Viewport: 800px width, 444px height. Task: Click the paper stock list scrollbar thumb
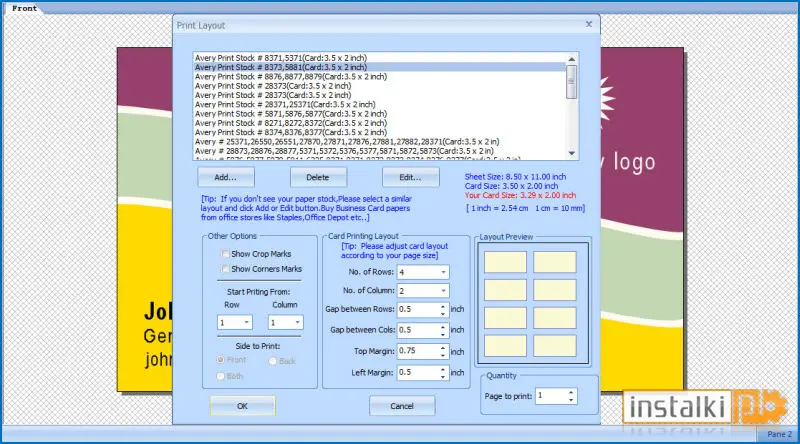tap(571, 82)
